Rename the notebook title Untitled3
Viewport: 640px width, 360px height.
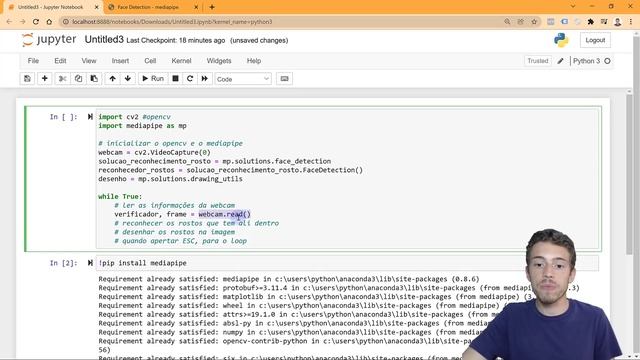pos(104,40)
